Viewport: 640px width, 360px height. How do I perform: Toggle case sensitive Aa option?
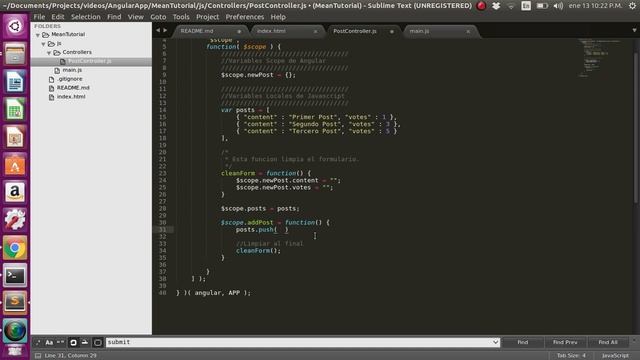49,342
